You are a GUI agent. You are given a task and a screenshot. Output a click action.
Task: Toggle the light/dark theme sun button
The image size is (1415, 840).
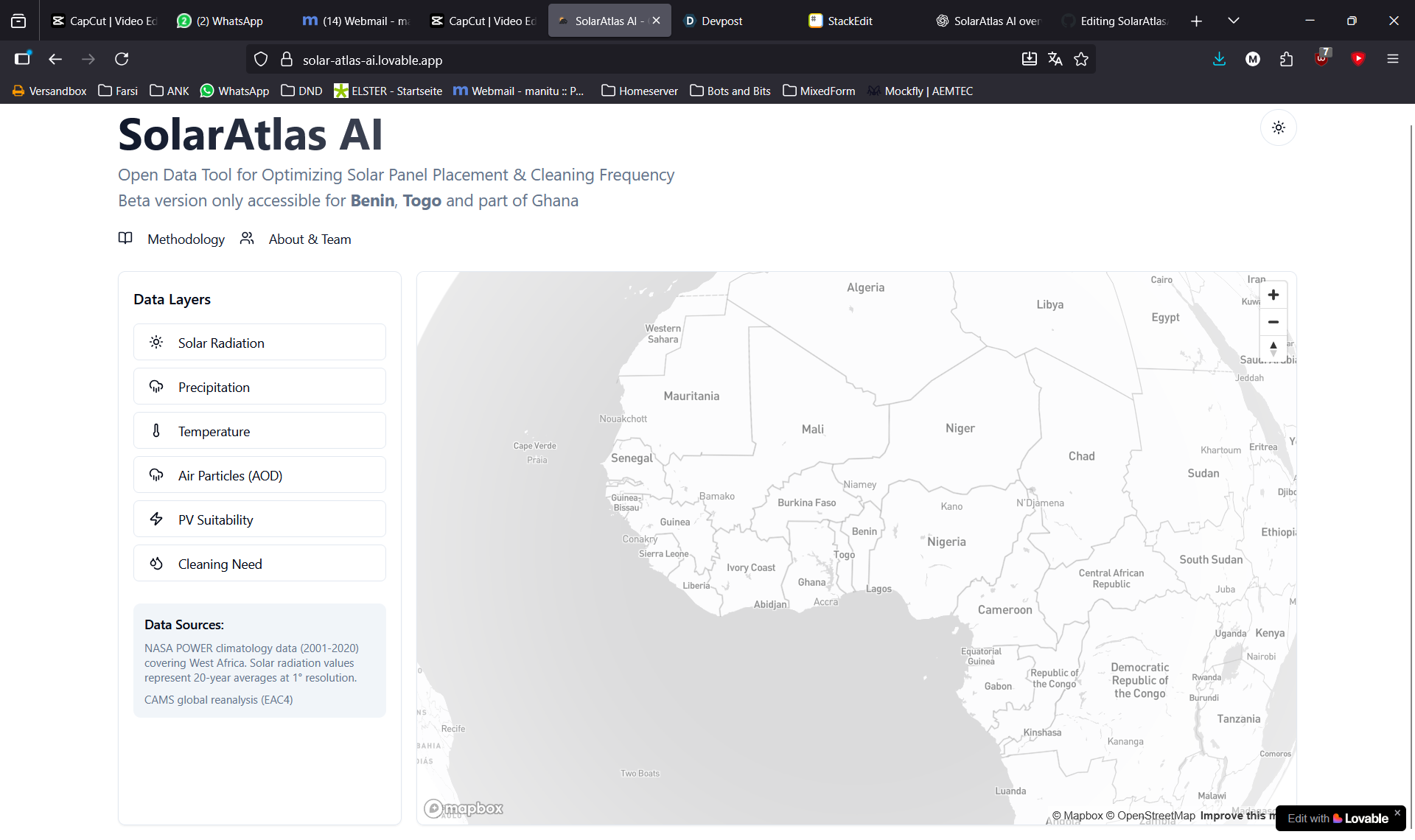click(1278, 127)
